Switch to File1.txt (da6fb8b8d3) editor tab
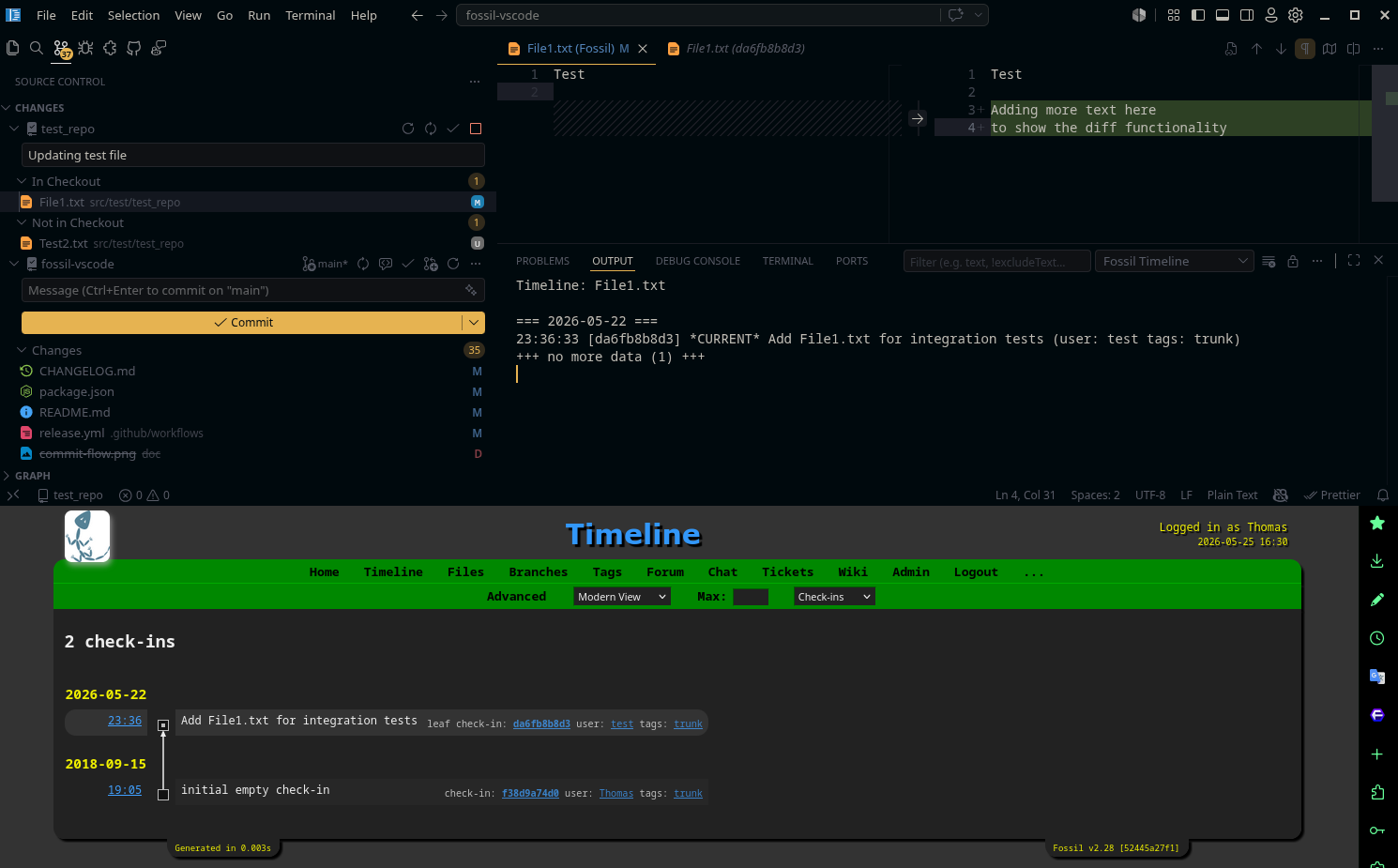This screenshot has width=1398, height=868. click(745, 48)
